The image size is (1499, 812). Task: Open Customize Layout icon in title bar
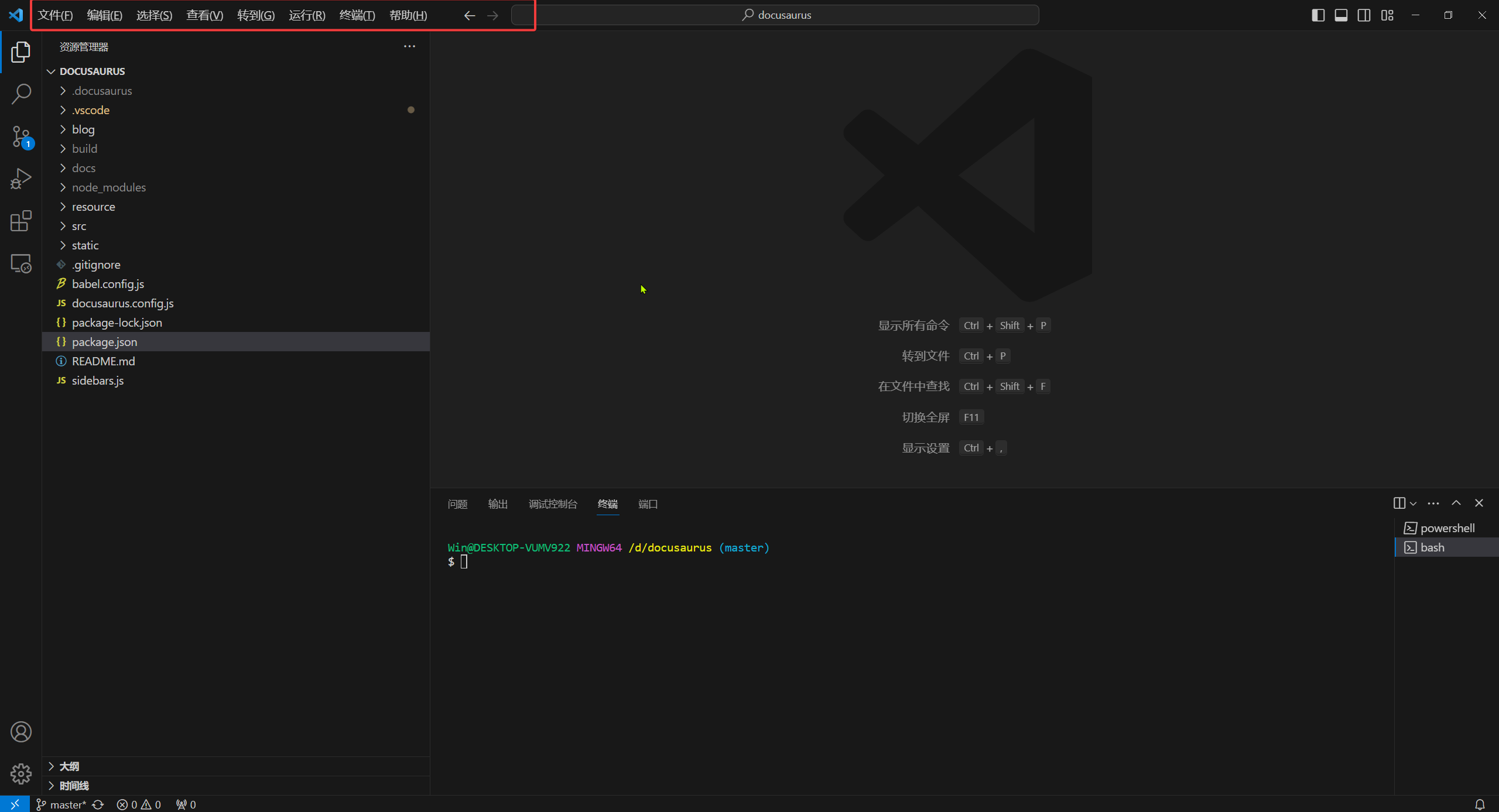[1387, 15]
